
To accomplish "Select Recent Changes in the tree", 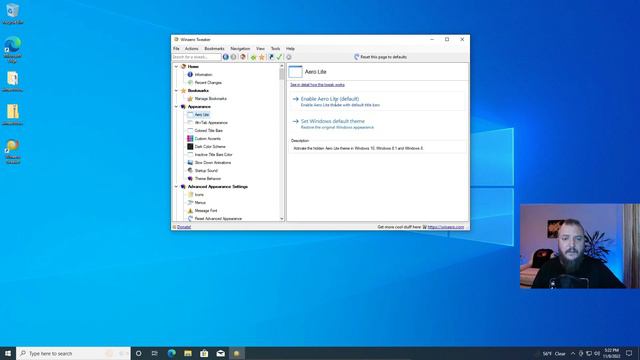I will (208, 82).
